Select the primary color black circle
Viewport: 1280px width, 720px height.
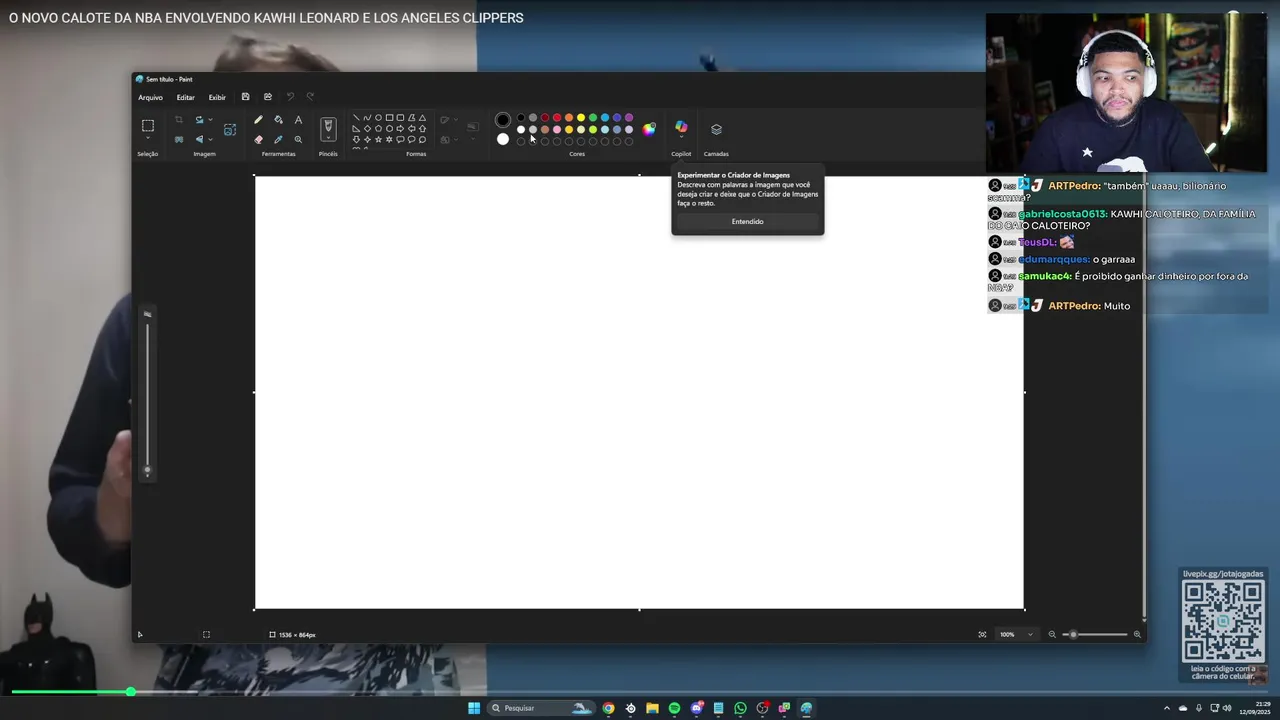503,120
